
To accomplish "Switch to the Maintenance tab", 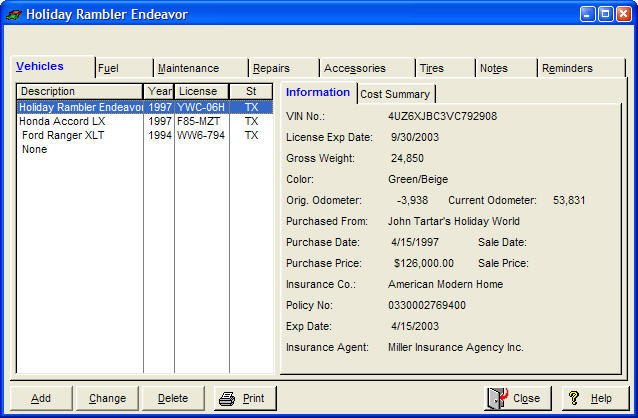I will (x=188, y=68).
